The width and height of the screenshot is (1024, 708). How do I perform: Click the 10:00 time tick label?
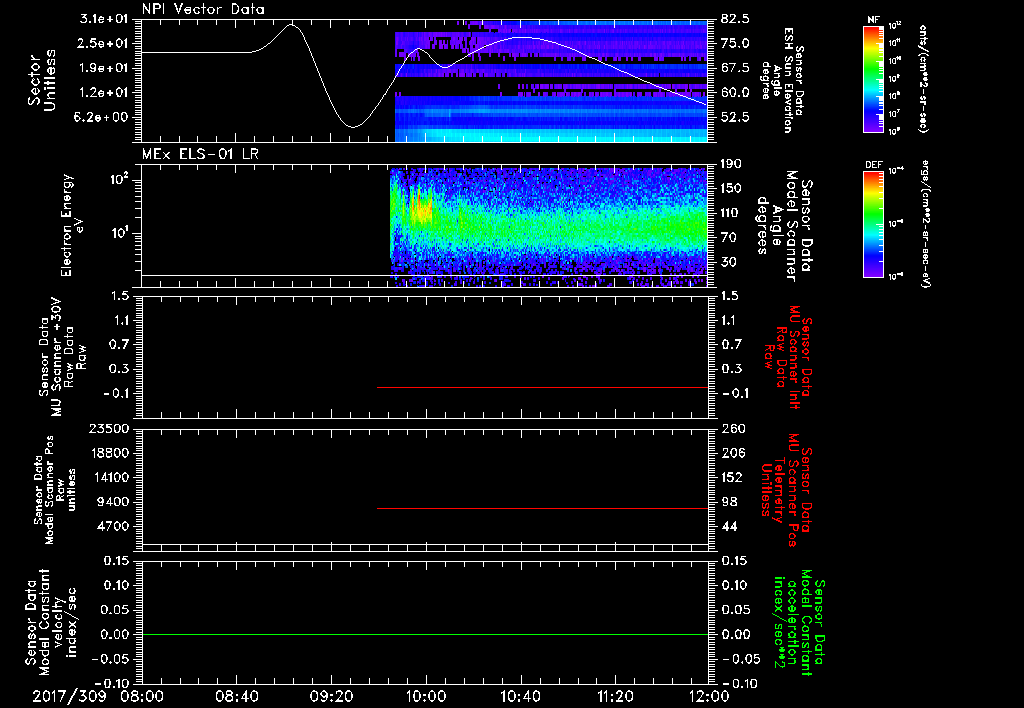(426, 696)
